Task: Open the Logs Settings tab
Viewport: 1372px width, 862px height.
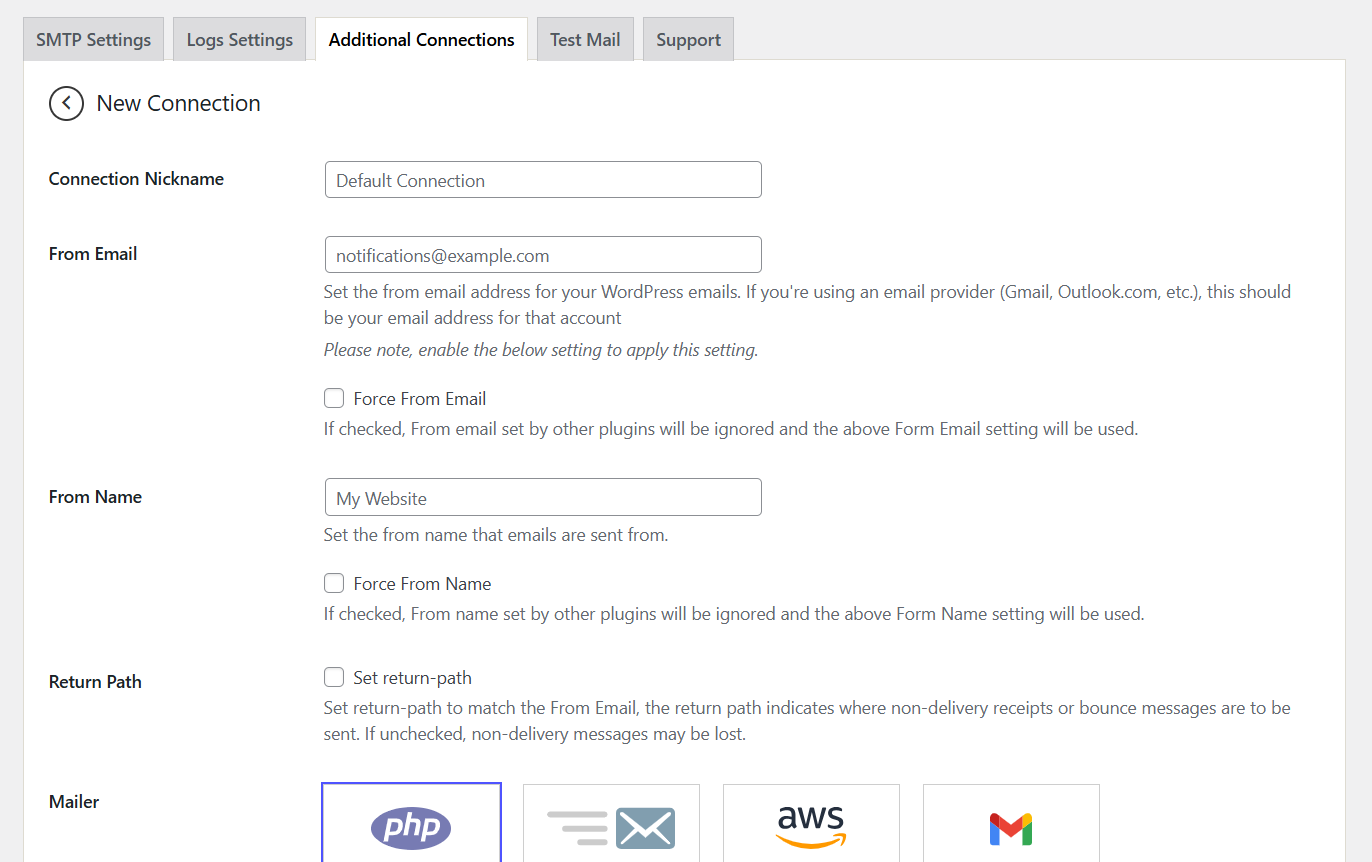Action: 240,40
